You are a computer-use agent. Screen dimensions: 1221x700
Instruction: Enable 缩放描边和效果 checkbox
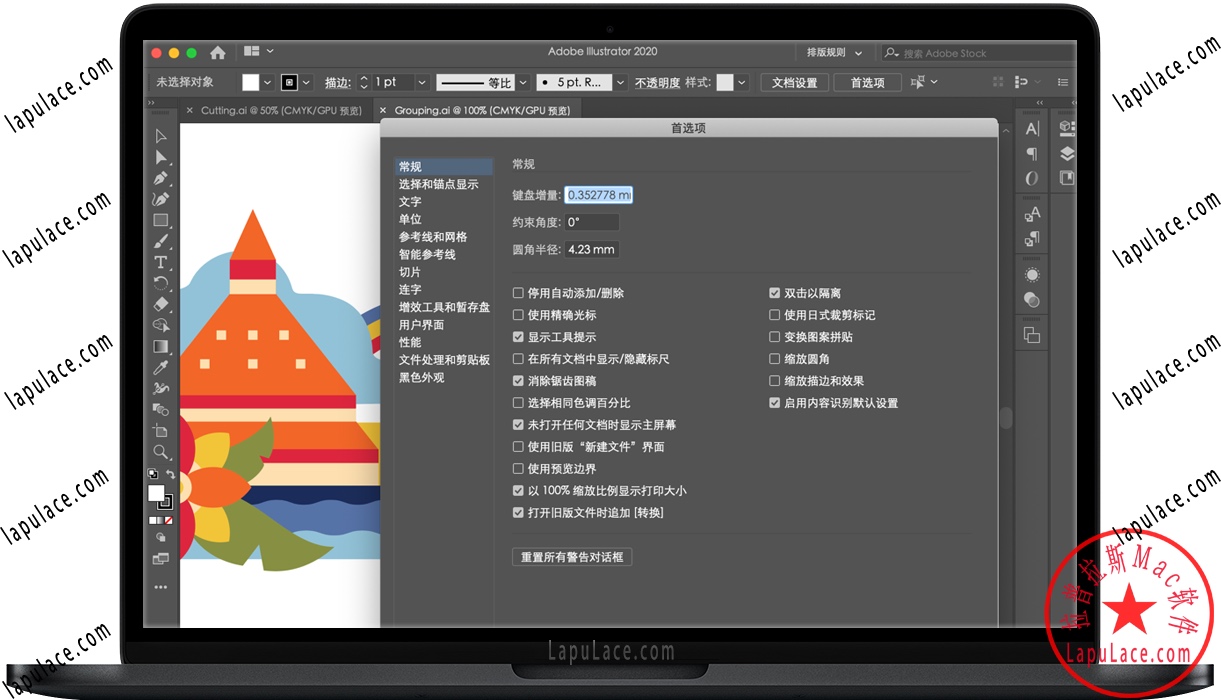pos(774,381)
